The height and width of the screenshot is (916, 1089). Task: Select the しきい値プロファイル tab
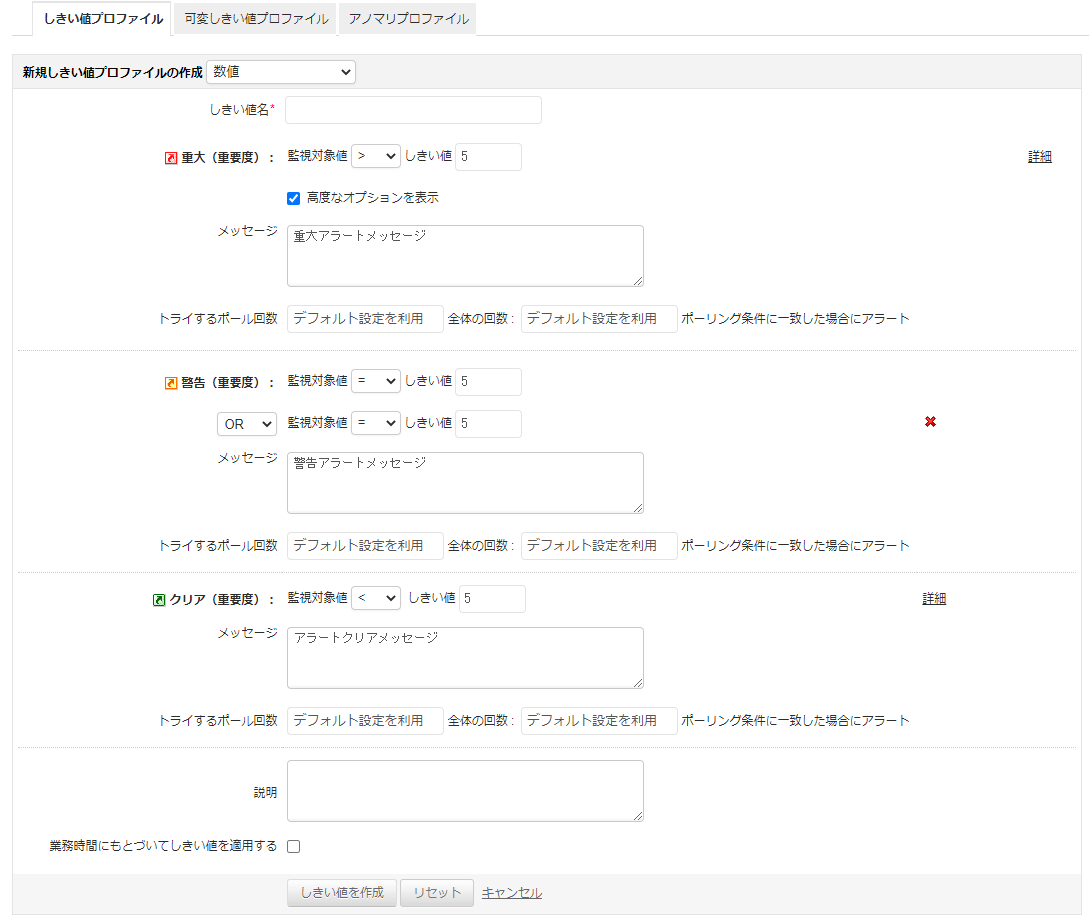pos(103,19)
